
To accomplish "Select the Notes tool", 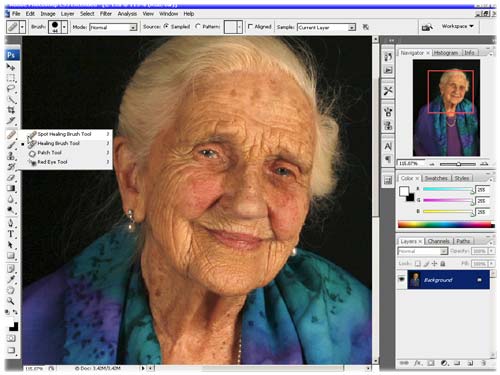I will [11, 268].
